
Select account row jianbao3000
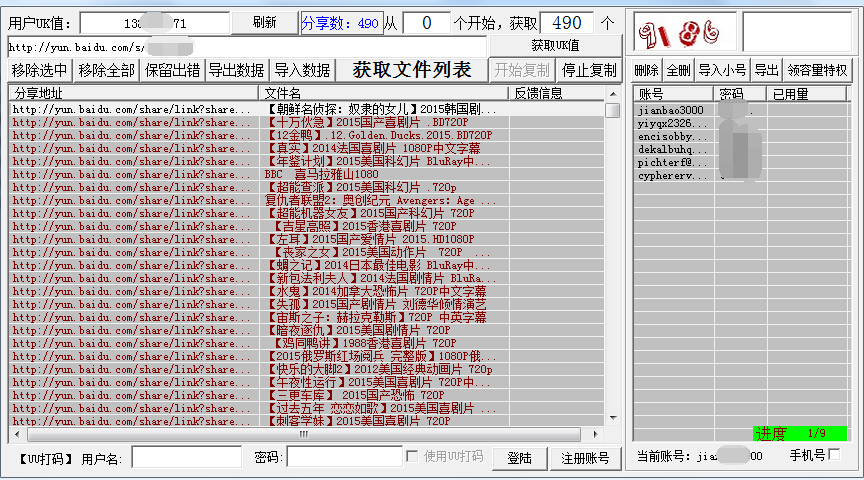(x=740, y=110)
